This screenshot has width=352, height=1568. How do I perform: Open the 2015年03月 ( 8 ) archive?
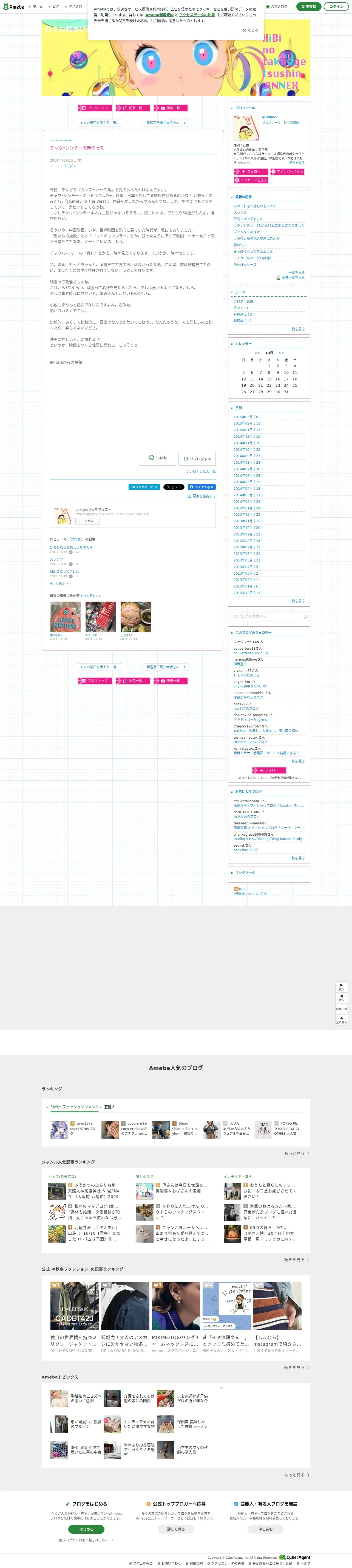247,417
